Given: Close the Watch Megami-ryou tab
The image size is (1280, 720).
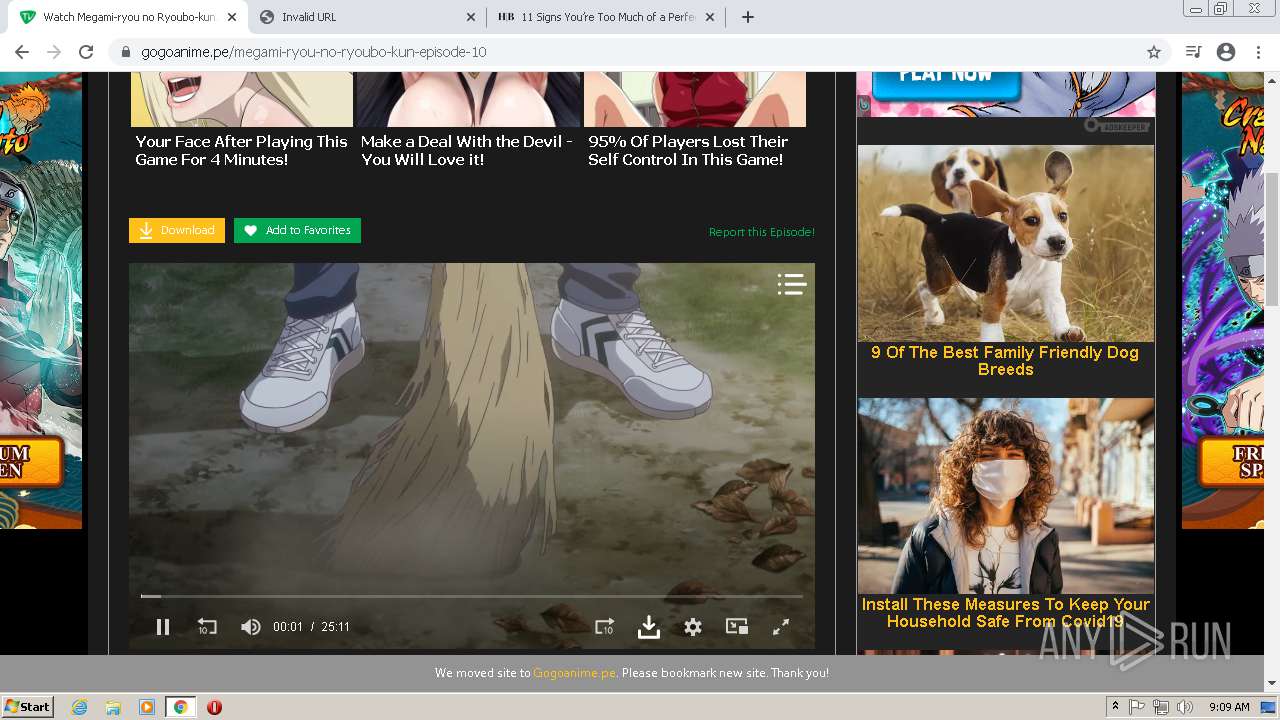Looking at the screenshot, I should pos(231,17).
